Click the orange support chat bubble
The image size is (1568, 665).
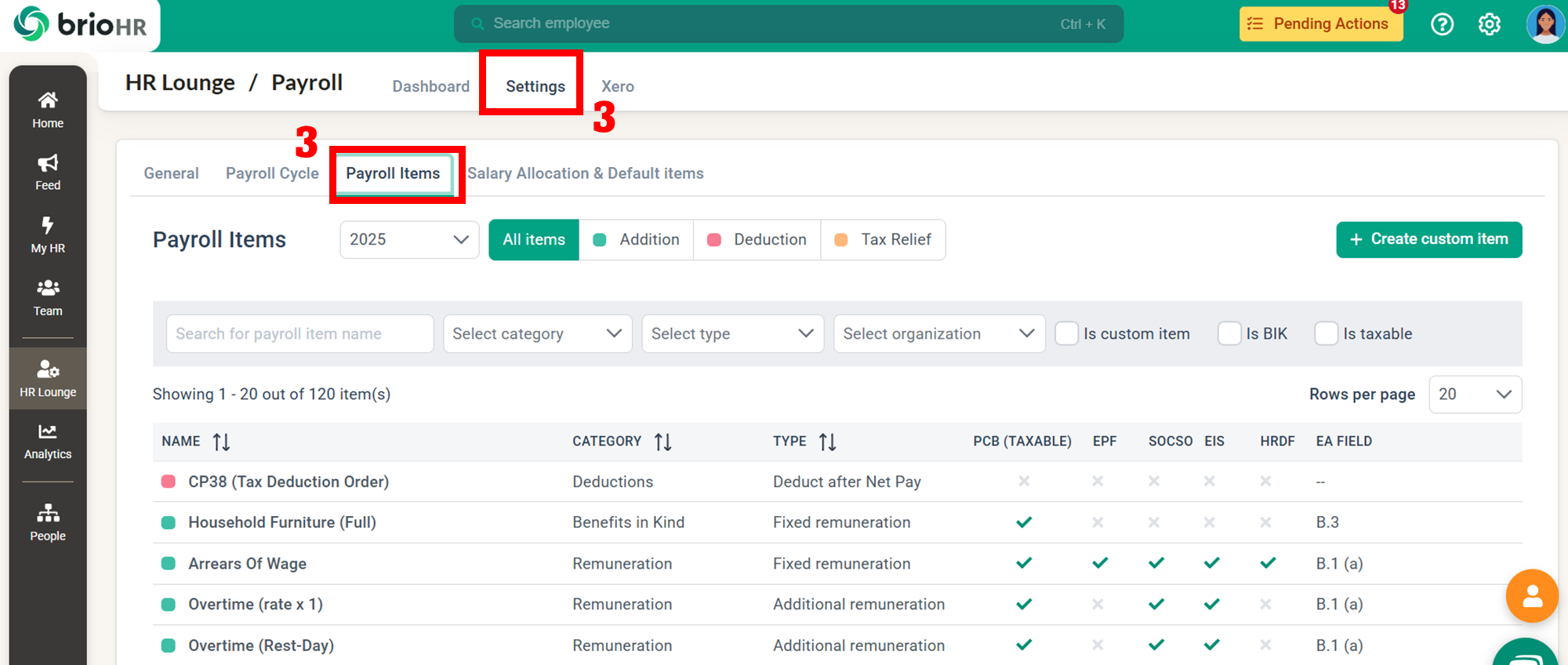[1532, 596]
